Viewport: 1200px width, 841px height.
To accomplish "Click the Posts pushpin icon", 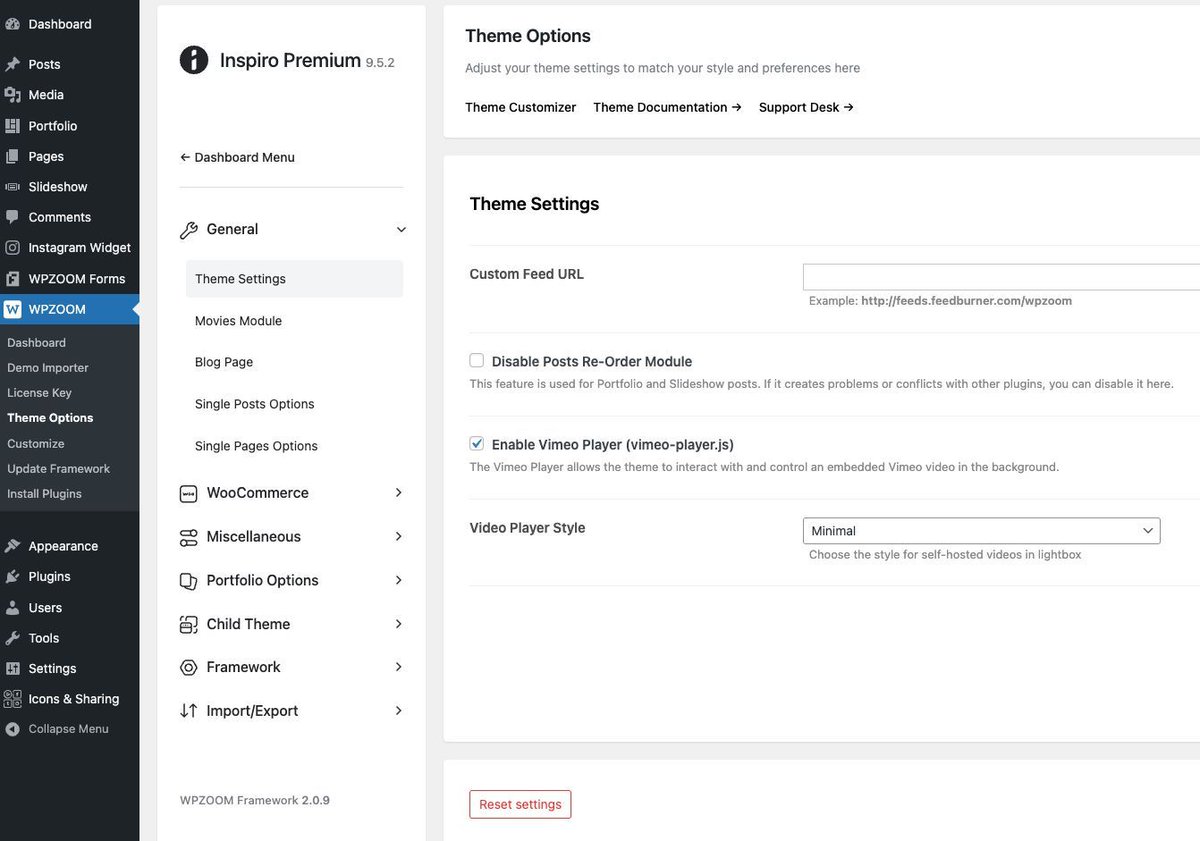I will click(x=12, y=64).
